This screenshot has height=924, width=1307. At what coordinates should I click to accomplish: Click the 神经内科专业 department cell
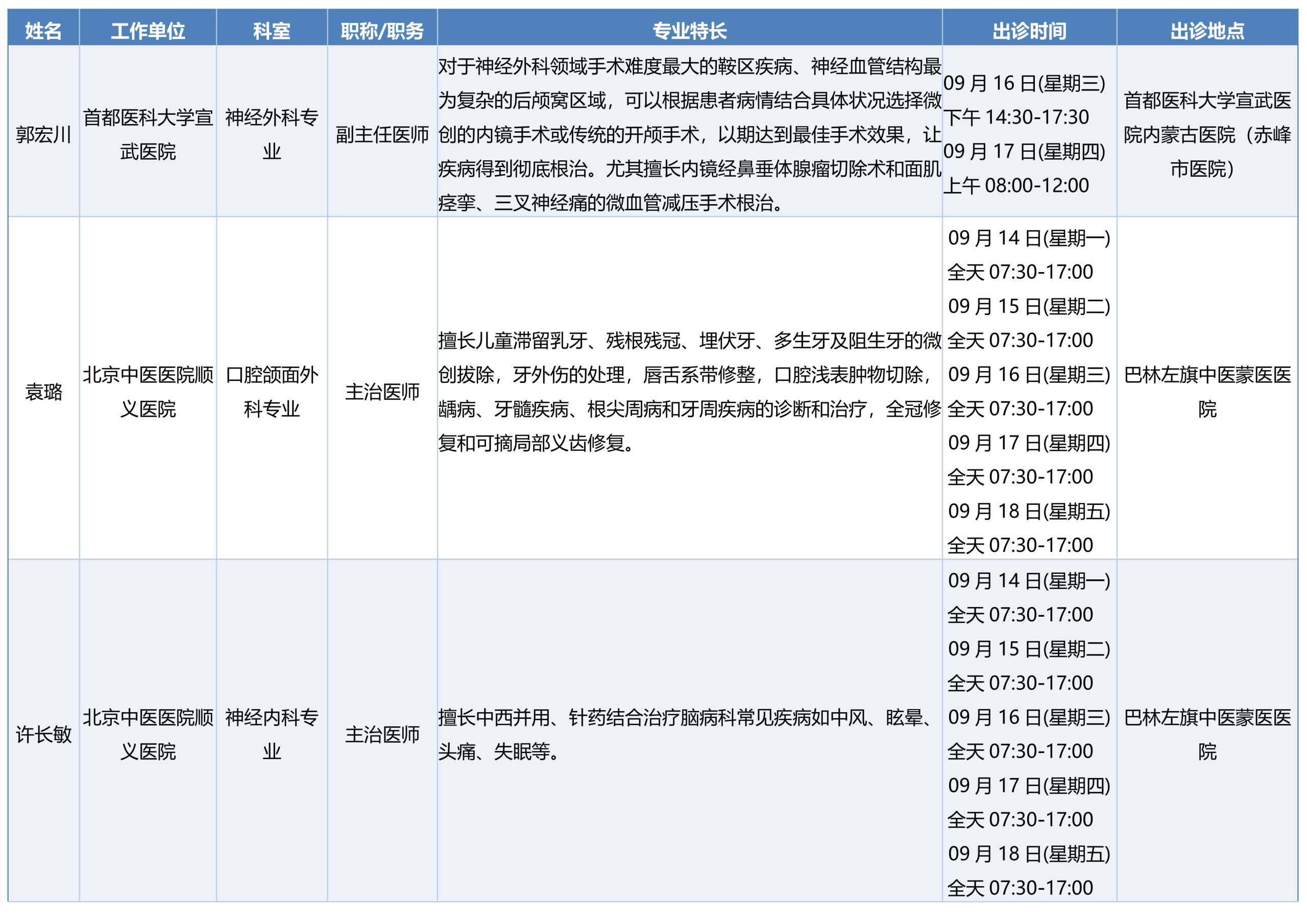coord(272,735)
